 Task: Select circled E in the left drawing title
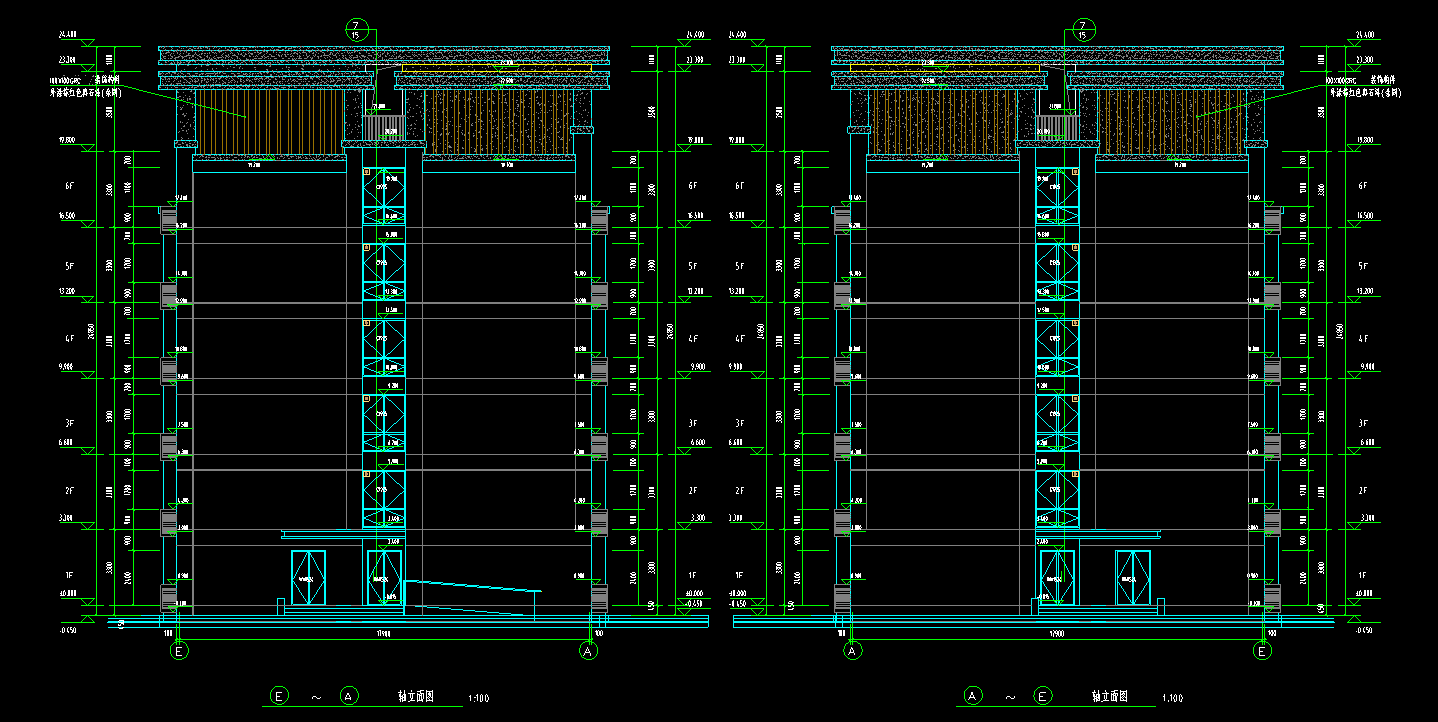(x=281, y=695)
